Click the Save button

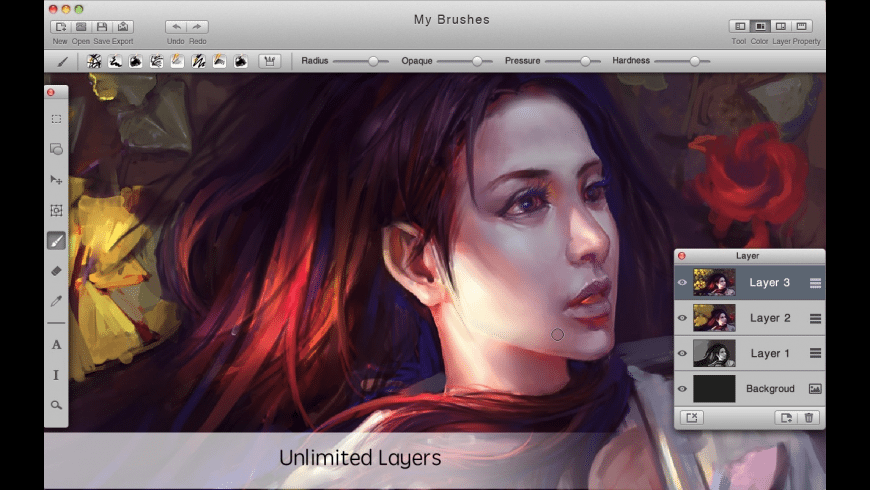102,27
